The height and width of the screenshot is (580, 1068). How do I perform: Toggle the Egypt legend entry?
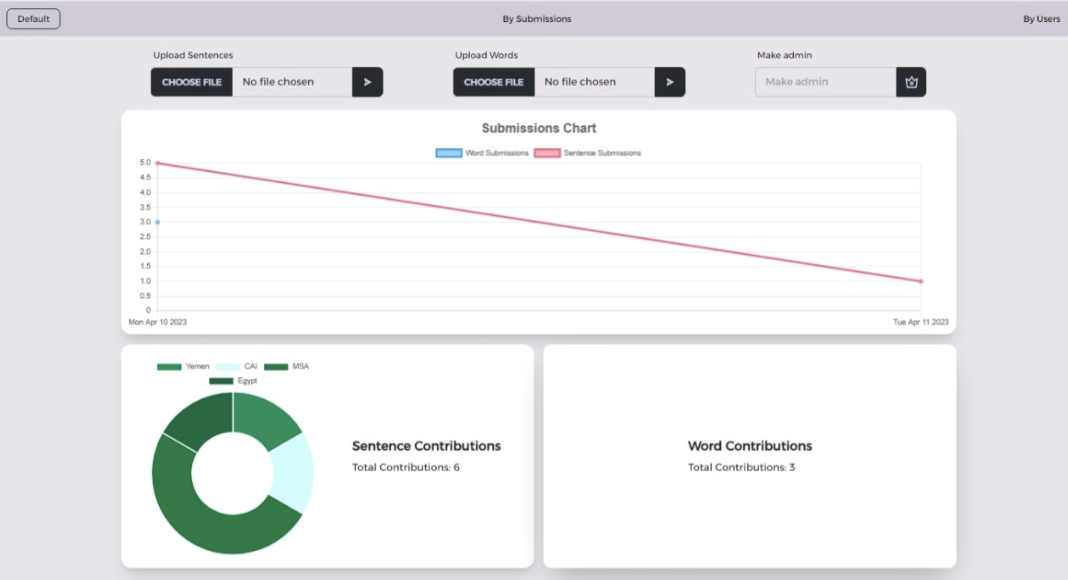pyautogui.click(x=233, y=381)
